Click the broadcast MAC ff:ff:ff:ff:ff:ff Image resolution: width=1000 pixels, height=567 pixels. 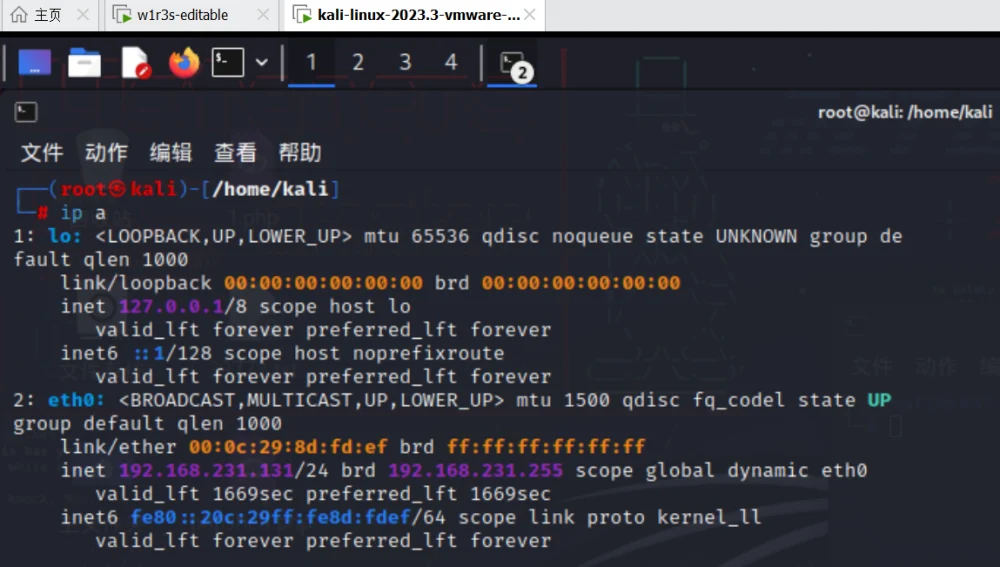click(x=546, y=446)
